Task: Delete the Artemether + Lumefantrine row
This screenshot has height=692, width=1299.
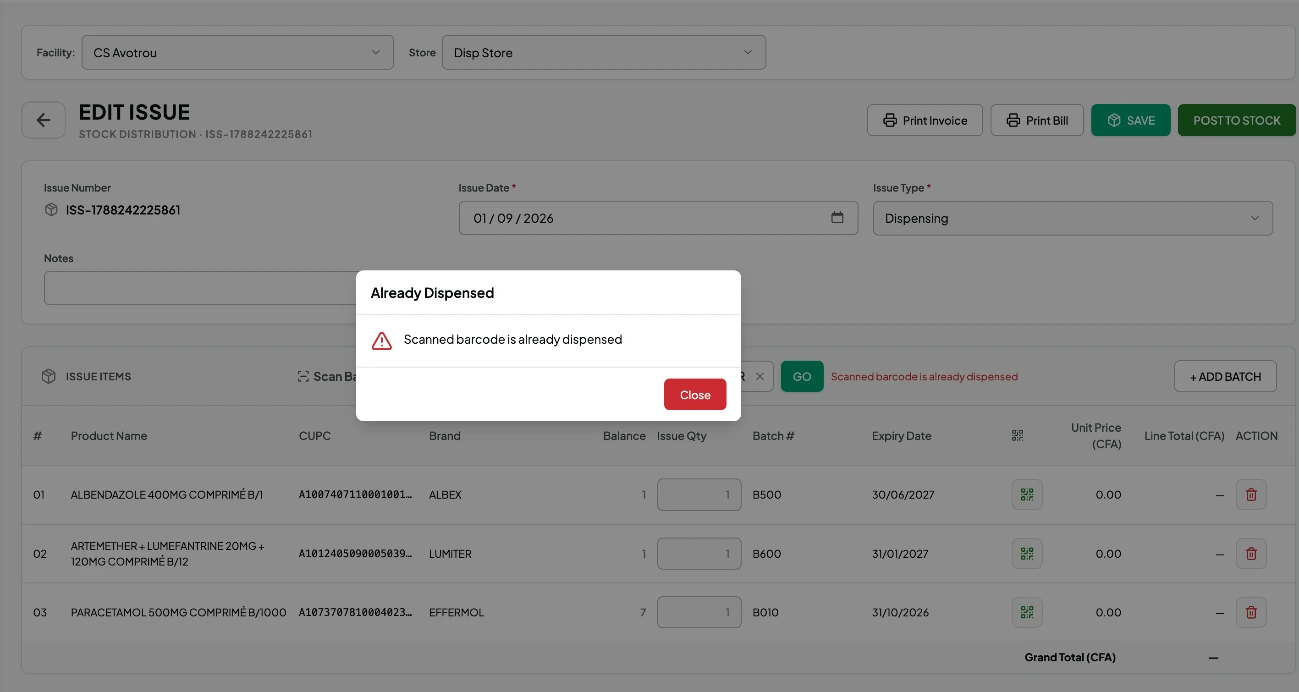Action: click(1251, 553)
